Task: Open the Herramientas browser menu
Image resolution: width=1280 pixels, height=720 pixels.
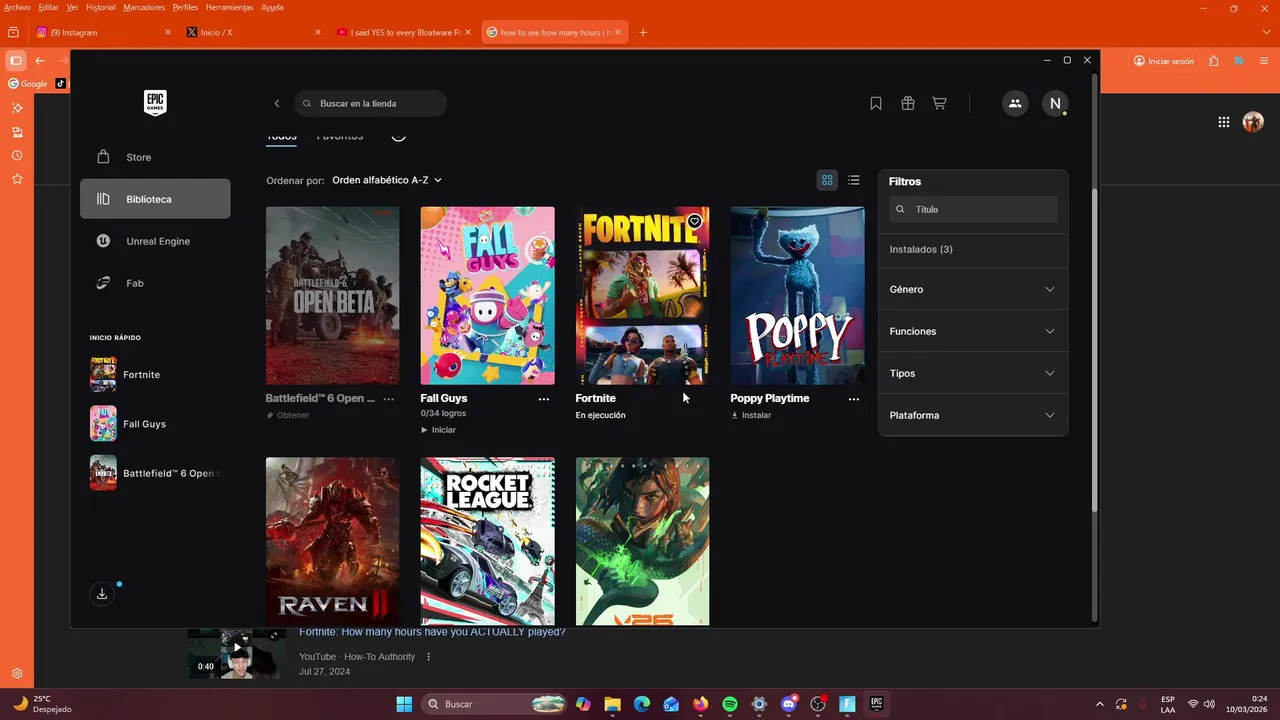Action: pos(229,7)
